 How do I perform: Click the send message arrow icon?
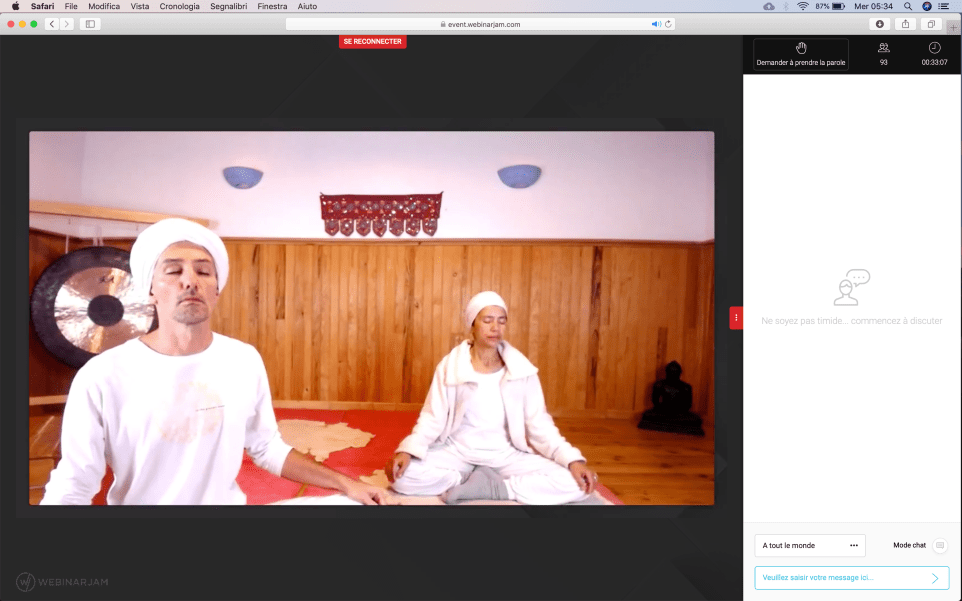[x=935, y=578]
